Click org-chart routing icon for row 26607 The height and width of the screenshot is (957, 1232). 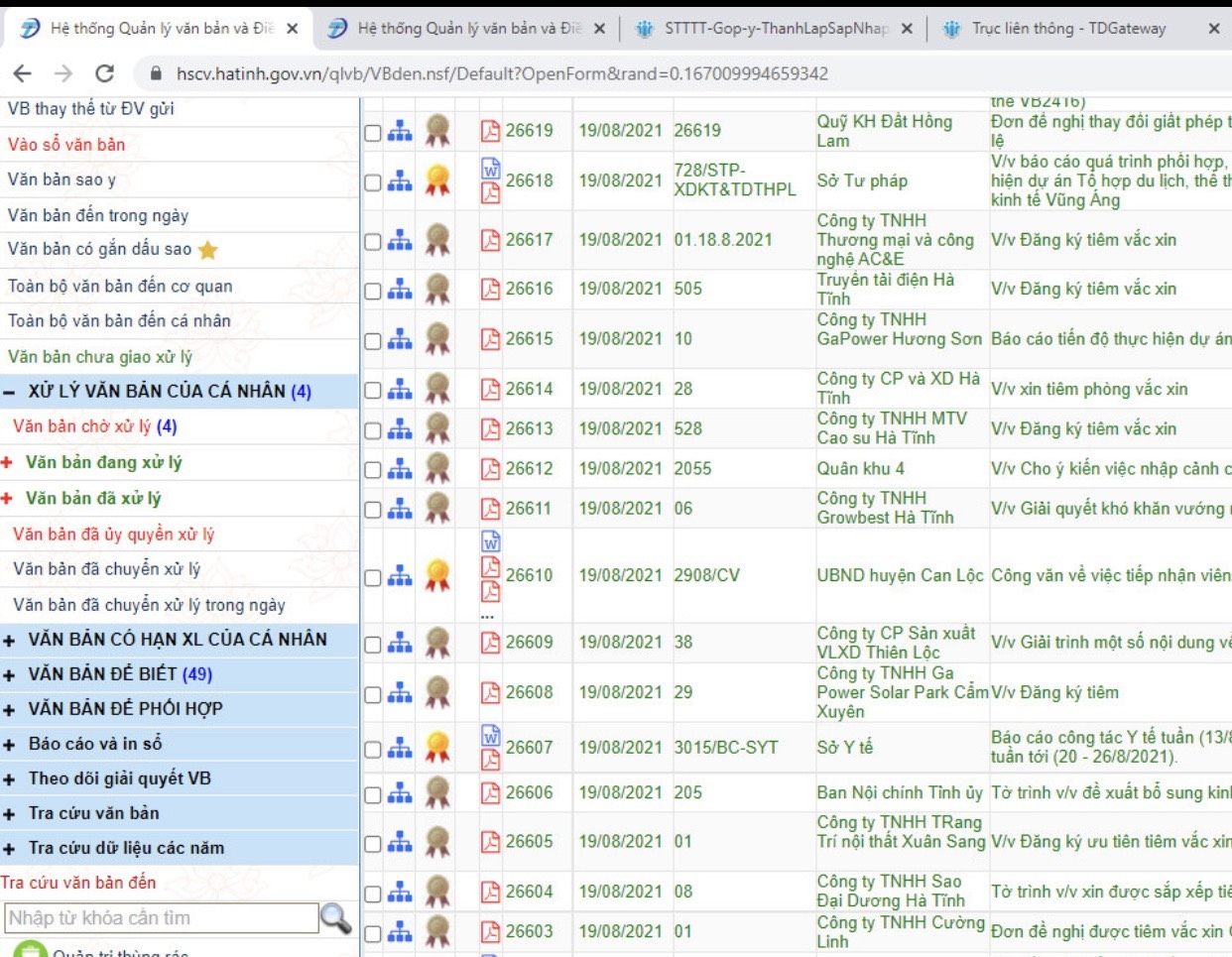[400, 748]
